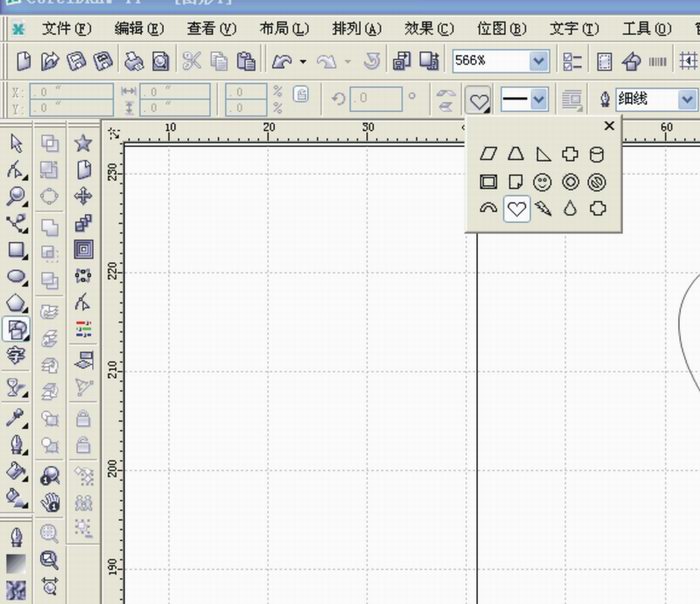Select the Basic Shapes tool
This screenshot has width=700, height=604.
(x=16, y=329)
